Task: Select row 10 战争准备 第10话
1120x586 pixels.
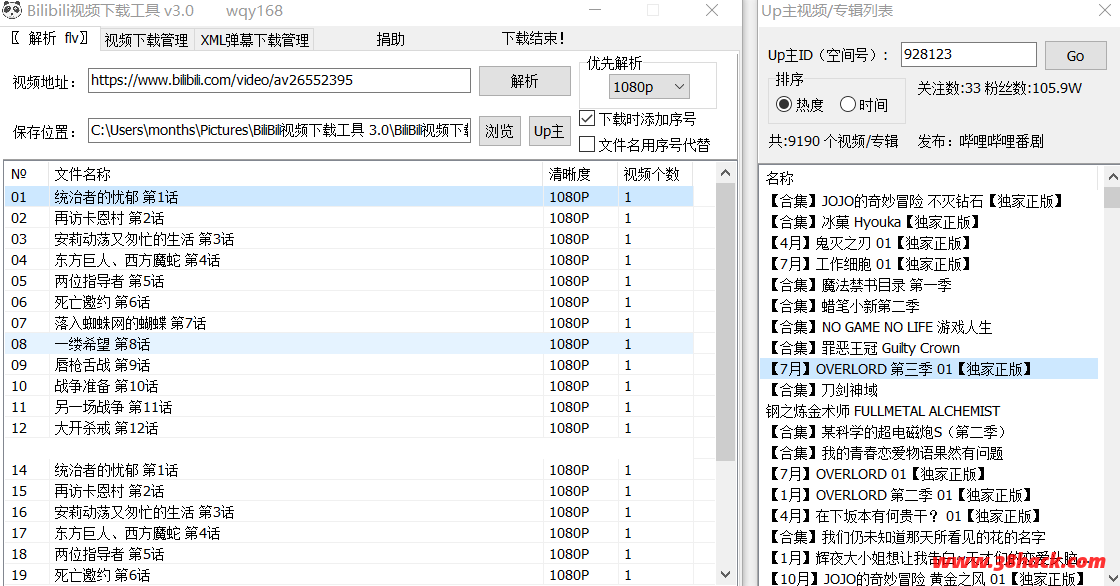Action: tap(349, 386)
